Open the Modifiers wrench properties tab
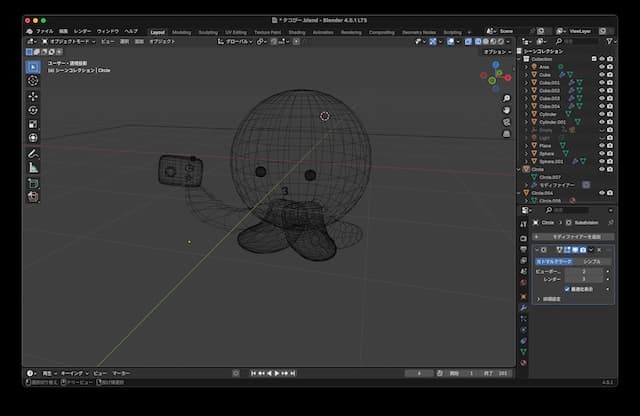The height and width of the screenshot is (416, 640). pyautogui.click(x=524, y=307)
